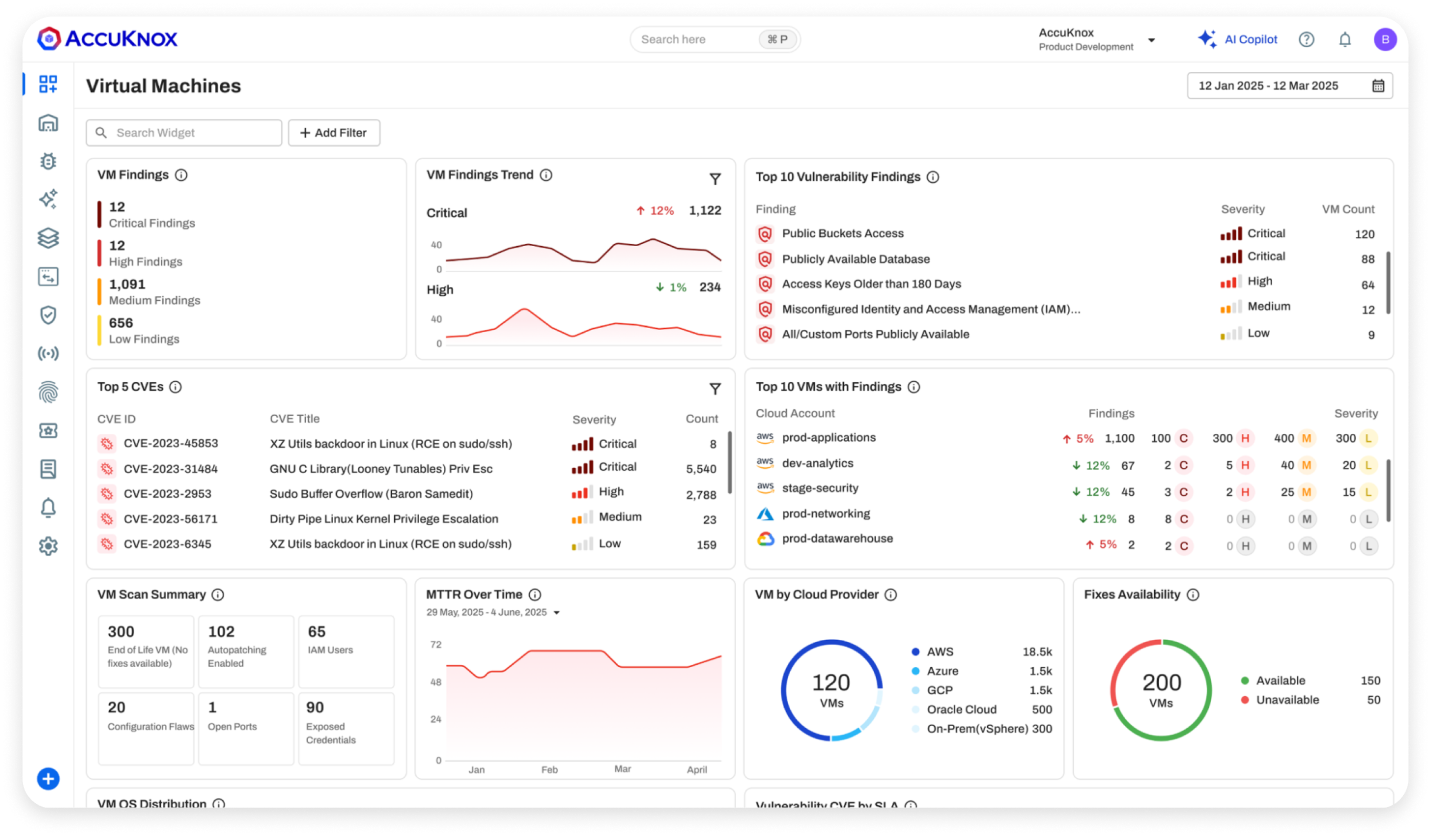Click the notifications bell in the sidebar
1431x837 pixels.
[x=47, y=507]
